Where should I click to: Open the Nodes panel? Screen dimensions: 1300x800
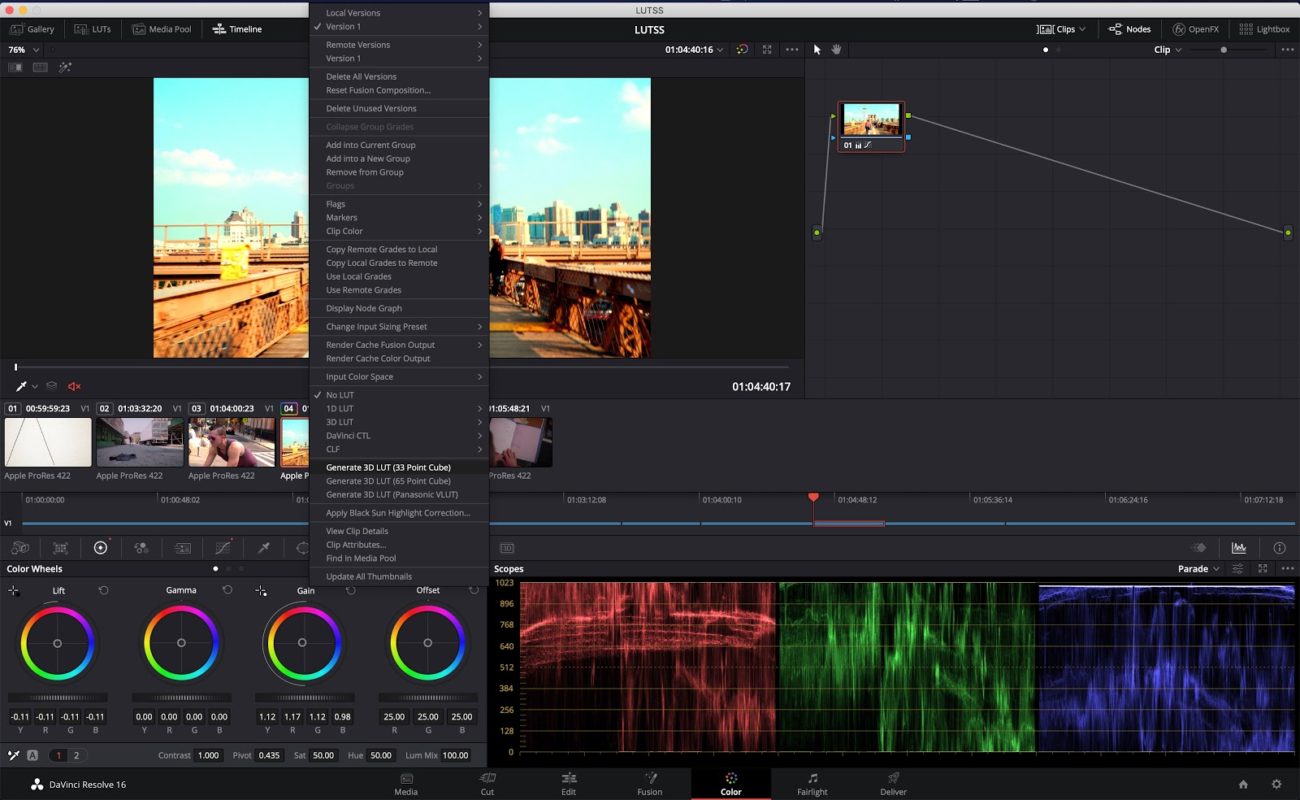coord(1129,28)
